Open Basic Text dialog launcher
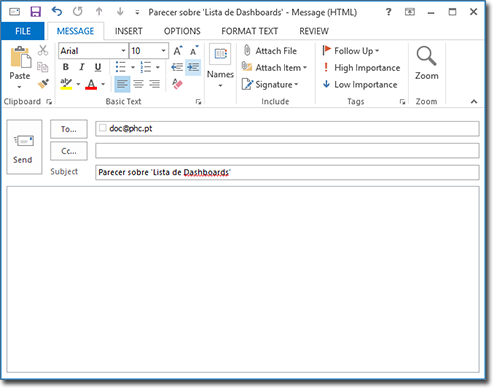The image size is (496, 392). (x=199, y=102)
